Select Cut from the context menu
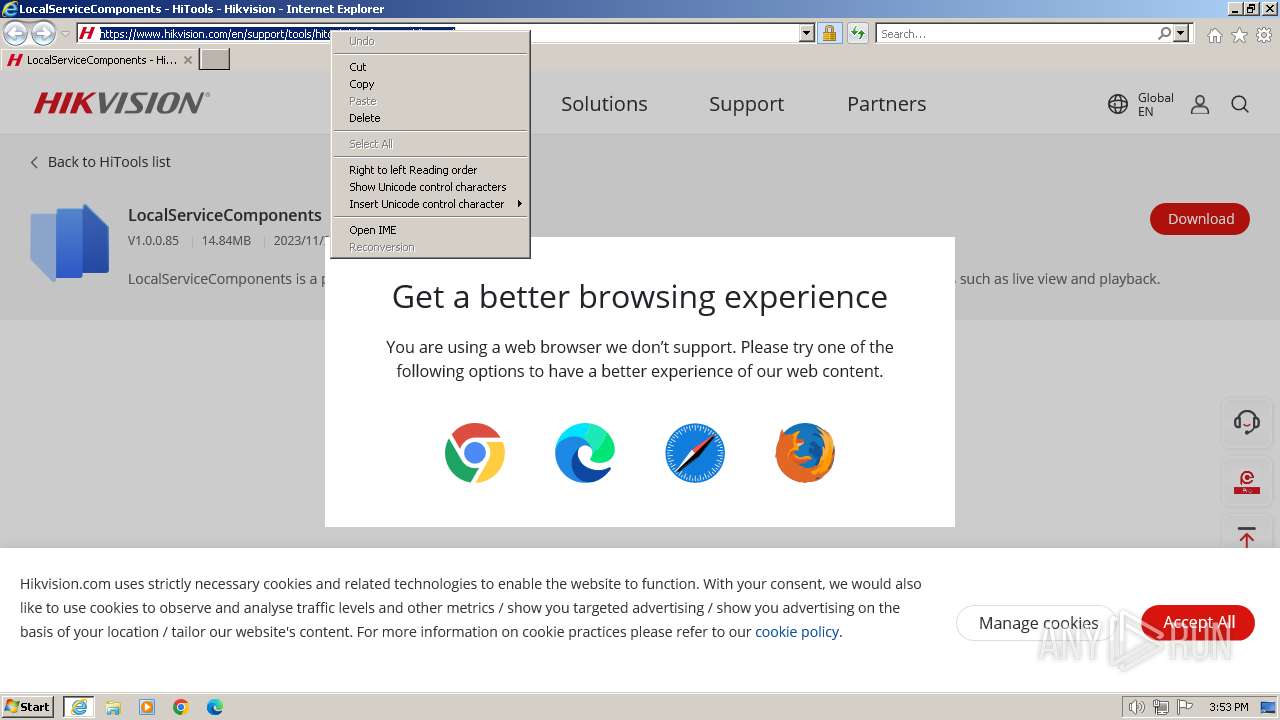The image size is (1280, 720). pos(430,67)
